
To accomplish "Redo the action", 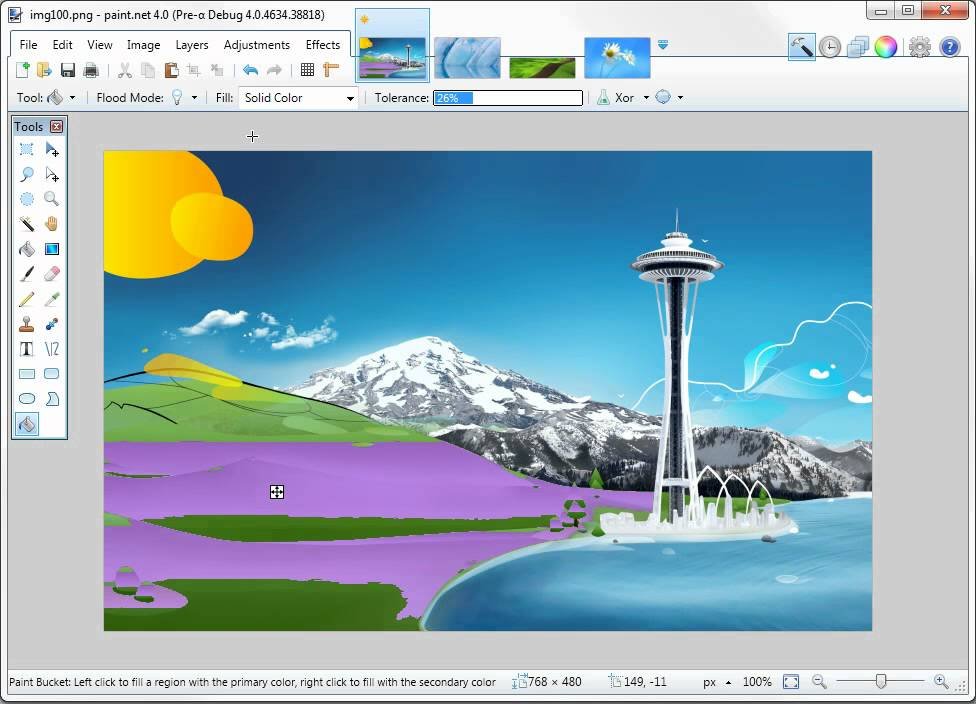I will pos(274,70).
